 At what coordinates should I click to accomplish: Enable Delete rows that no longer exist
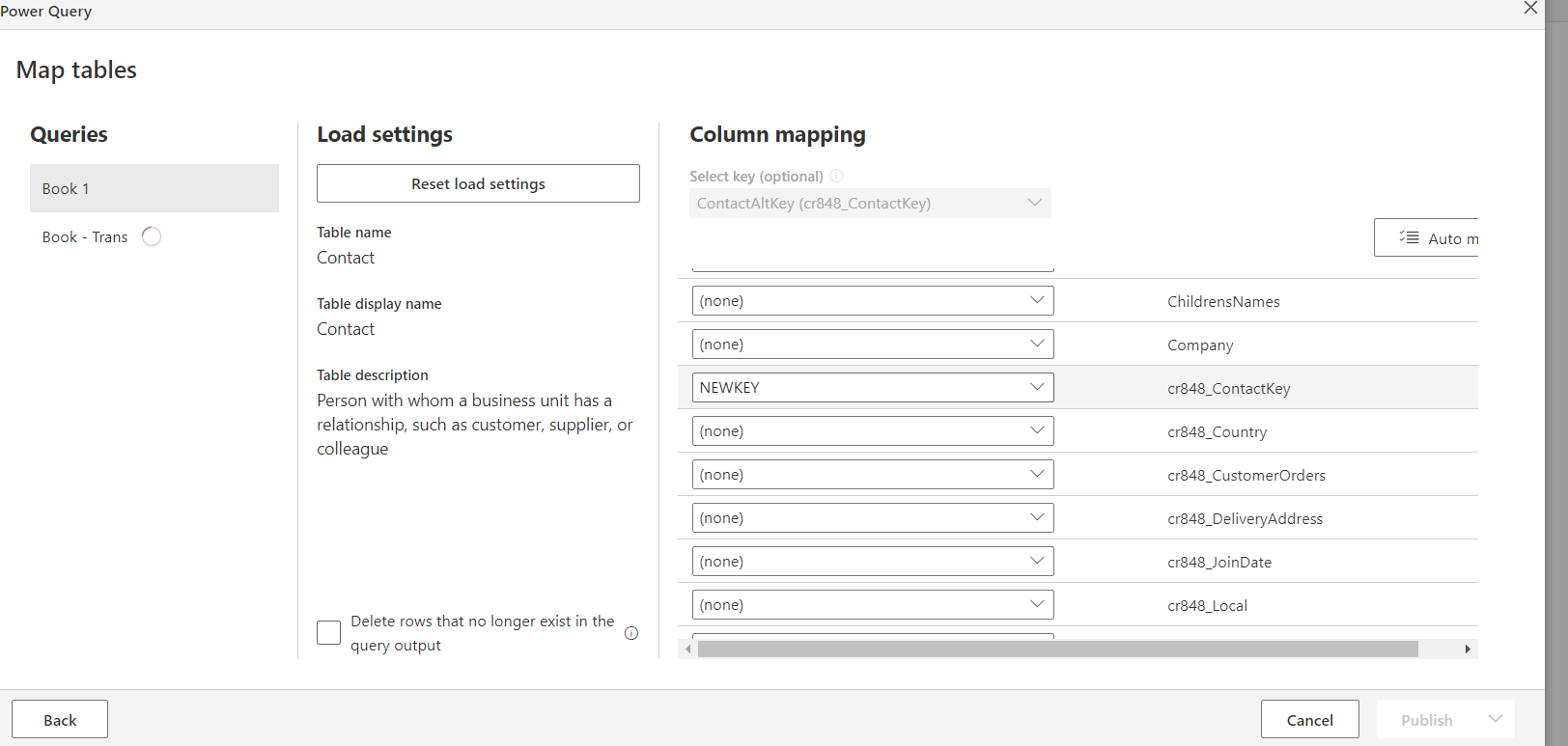329,633
